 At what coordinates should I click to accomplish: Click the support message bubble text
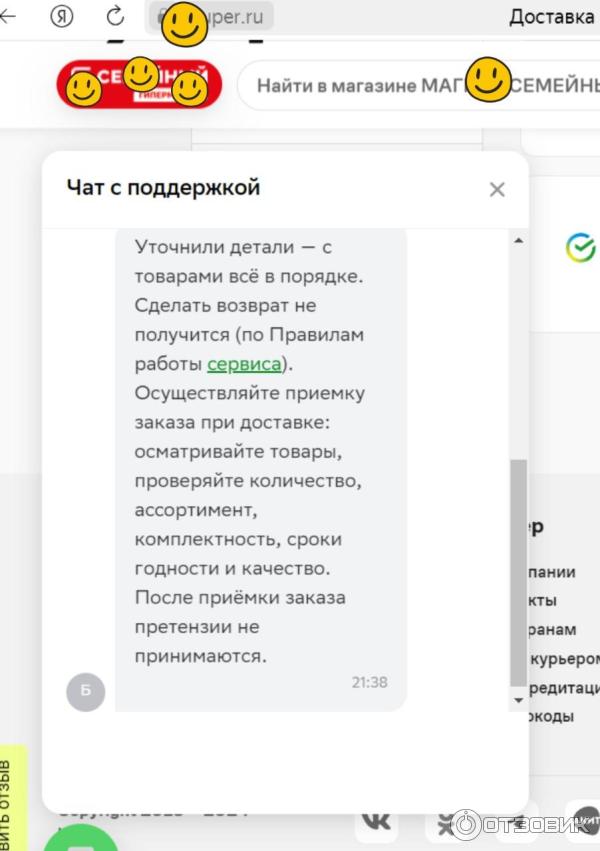click(x=250, y=450)
